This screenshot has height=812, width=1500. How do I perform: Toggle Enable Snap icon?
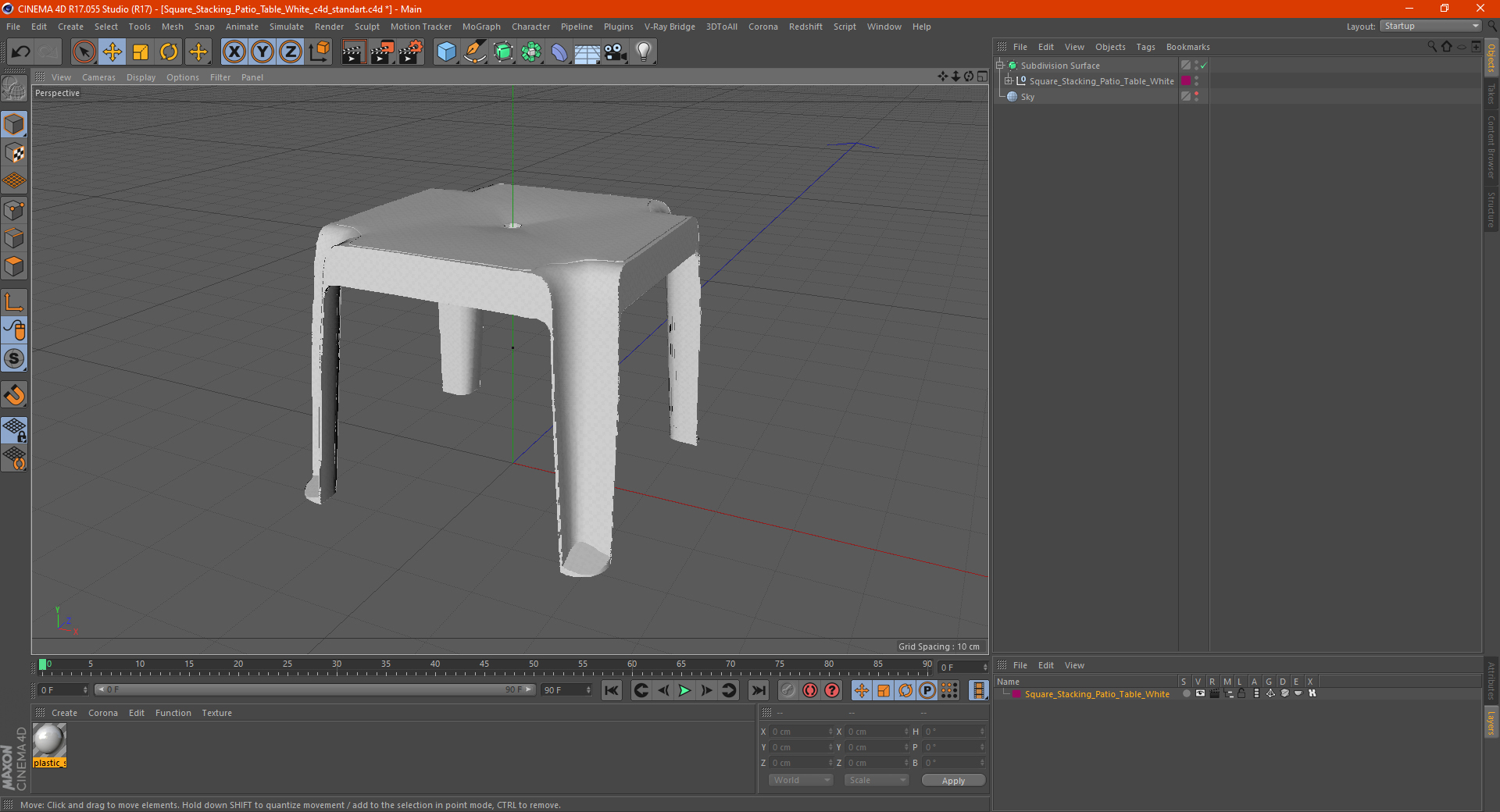(x=14, y=395)
